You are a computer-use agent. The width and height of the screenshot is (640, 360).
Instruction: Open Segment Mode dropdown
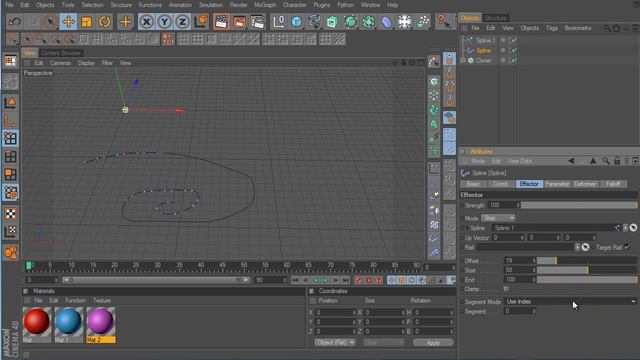click(570, 302)
